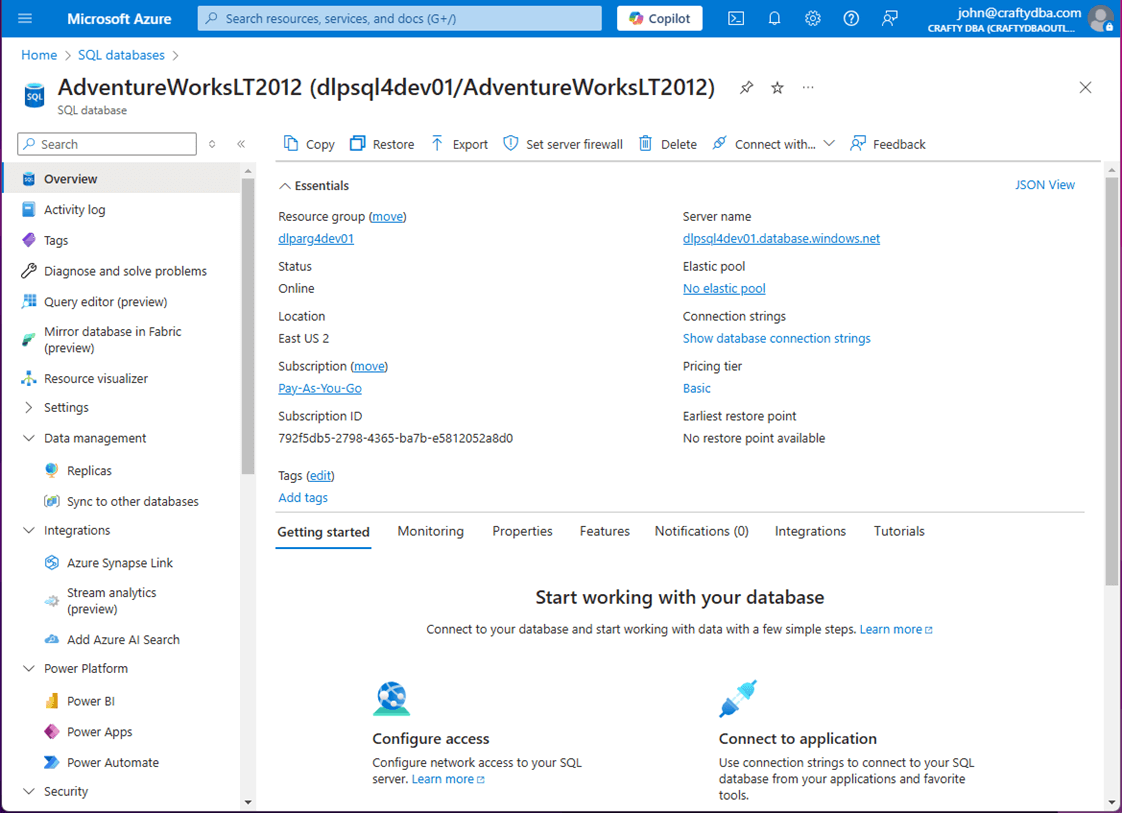The height and width of the screenshot is (813, 1122).
Task: Open the Feedback toolbar button
Action: [888, 144]
